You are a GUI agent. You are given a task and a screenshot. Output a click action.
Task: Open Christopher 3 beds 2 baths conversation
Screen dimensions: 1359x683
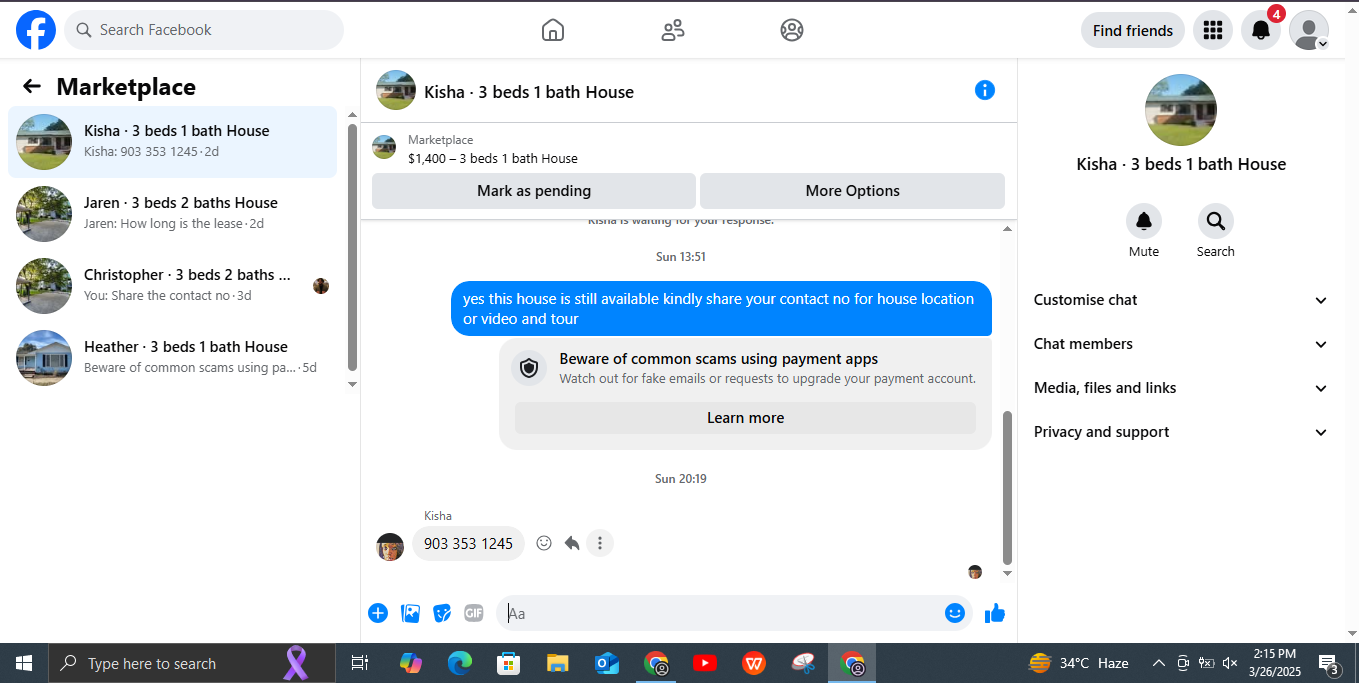click(173, 286)
